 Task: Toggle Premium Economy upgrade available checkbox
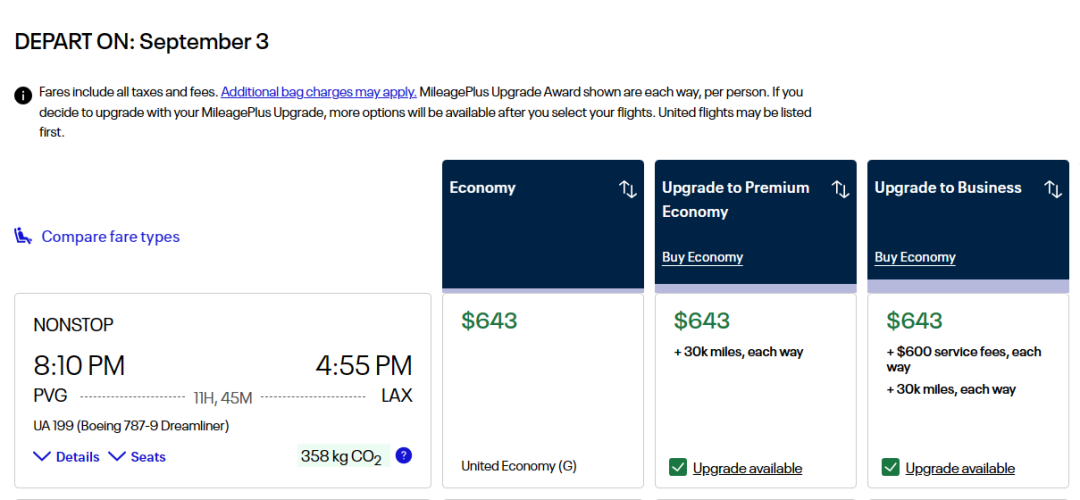[678, 467]
